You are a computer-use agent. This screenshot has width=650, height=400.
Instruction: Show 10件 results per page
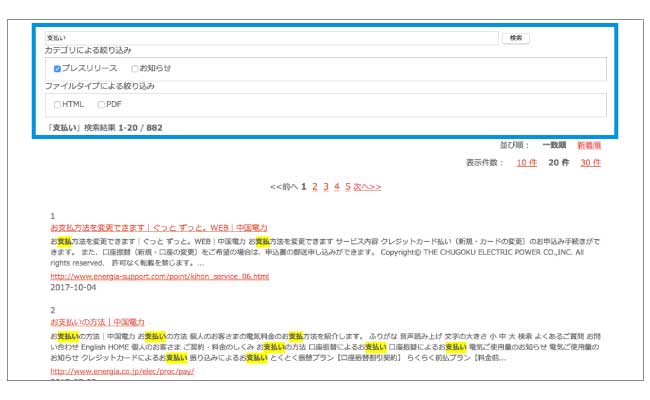click(x=526, y=162)
